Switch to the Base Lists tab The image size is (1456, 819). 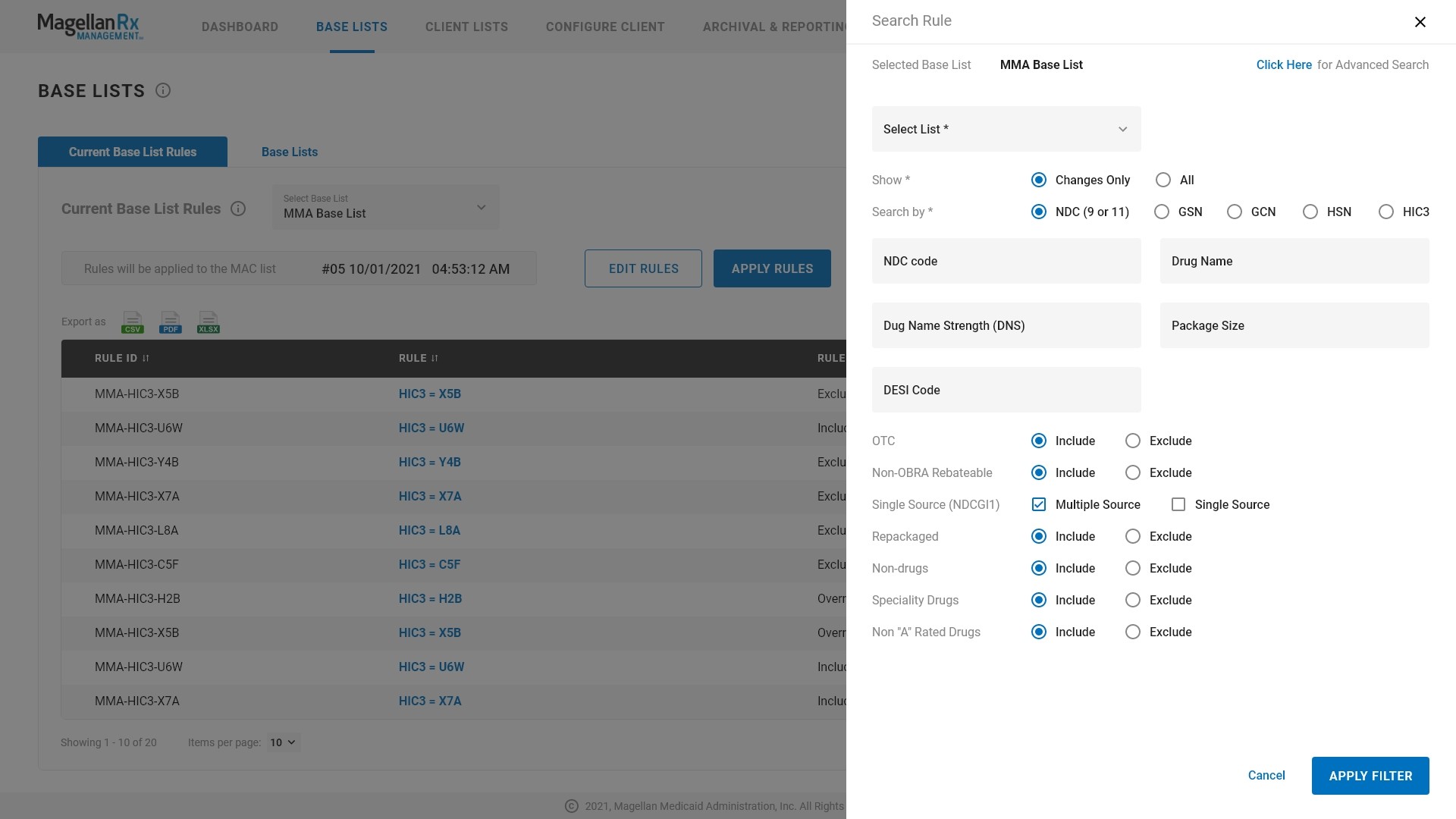click(x=289, y=152)
